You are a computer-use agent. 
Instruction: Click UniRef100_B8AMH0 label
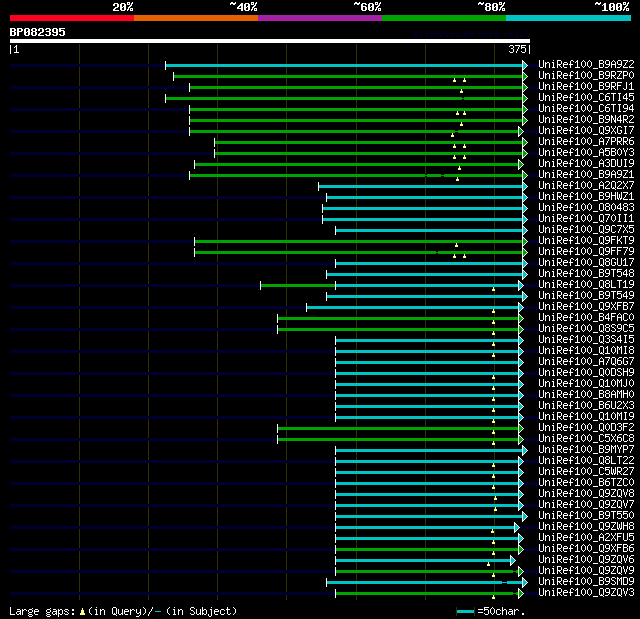pyautogui.click(x=586, y=395)
